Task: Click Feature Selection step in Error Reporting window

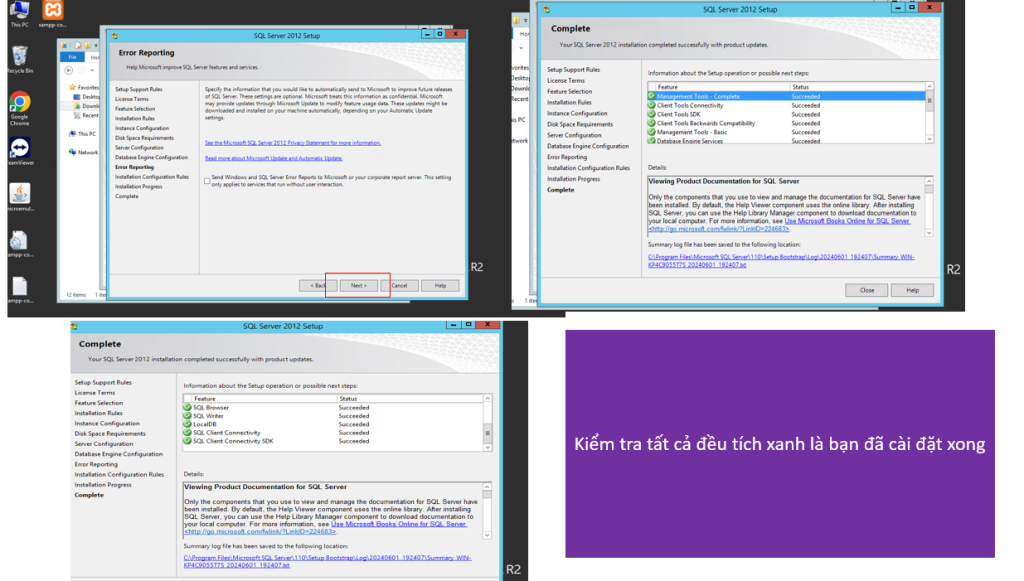Action: pyautogui.click(x=135, y=109)
